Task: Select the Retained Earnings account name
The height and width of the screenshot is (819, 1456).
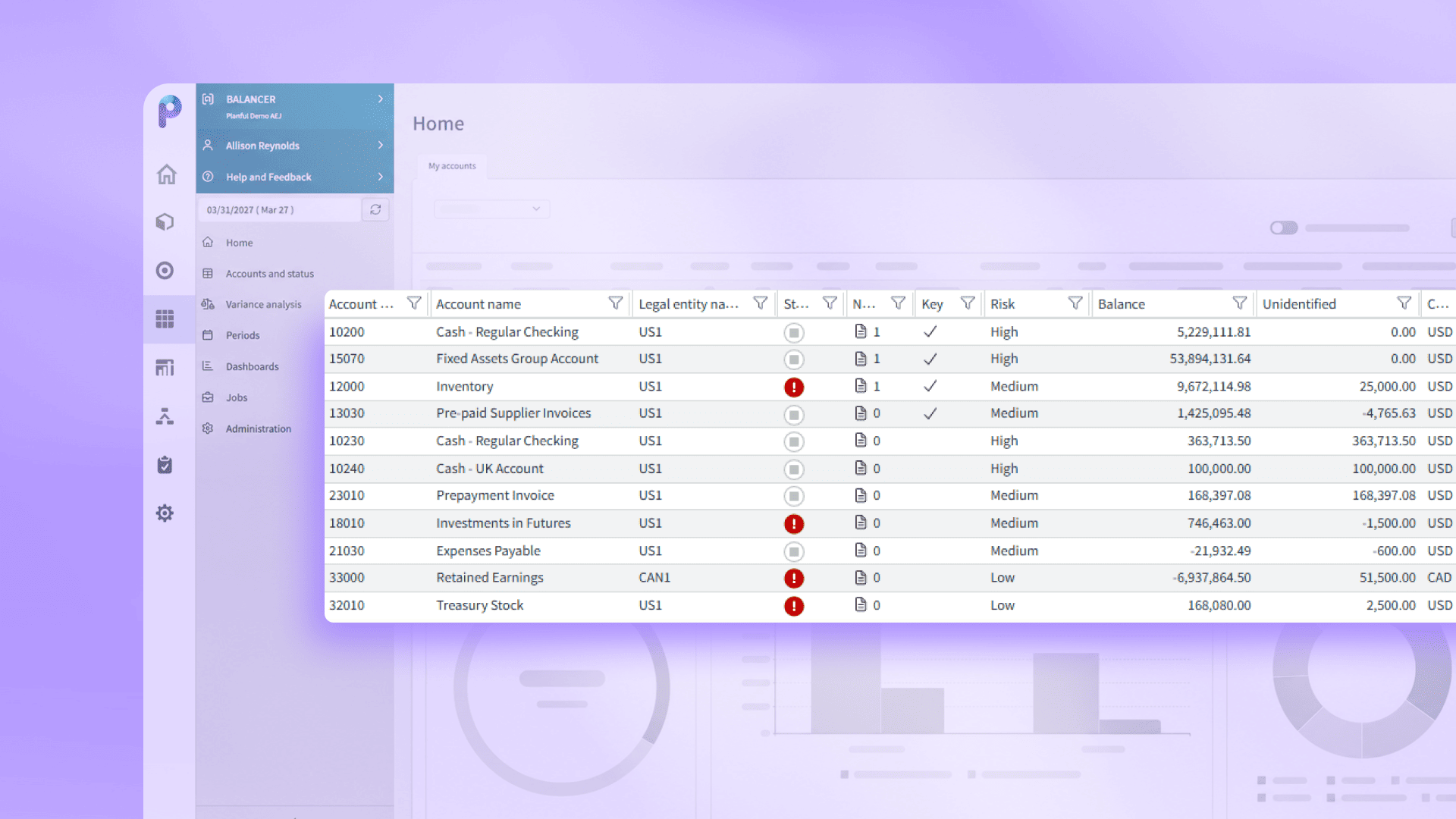Action: (x=490, y=578)
